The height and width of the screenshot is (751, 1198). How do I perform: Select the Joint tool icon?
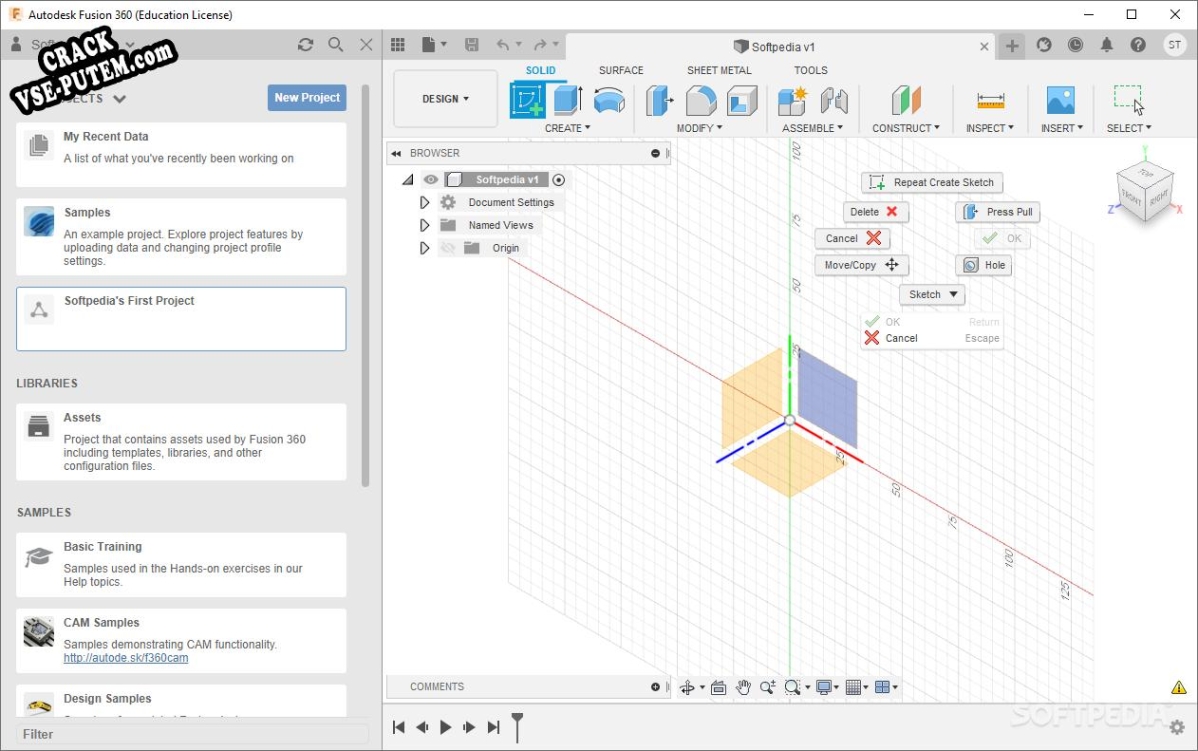[834, 100]
